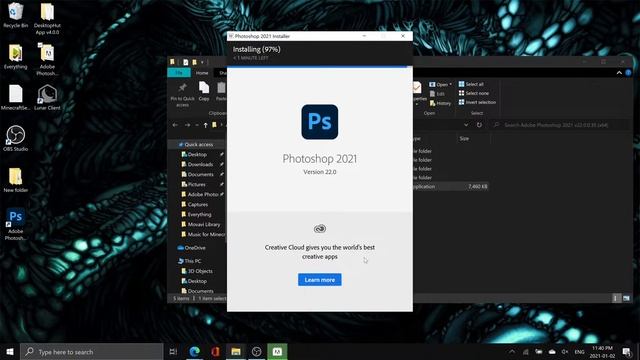Click Select none in Explorer ribbon
This screenshot has height=360, width=640.
[473, 93]
